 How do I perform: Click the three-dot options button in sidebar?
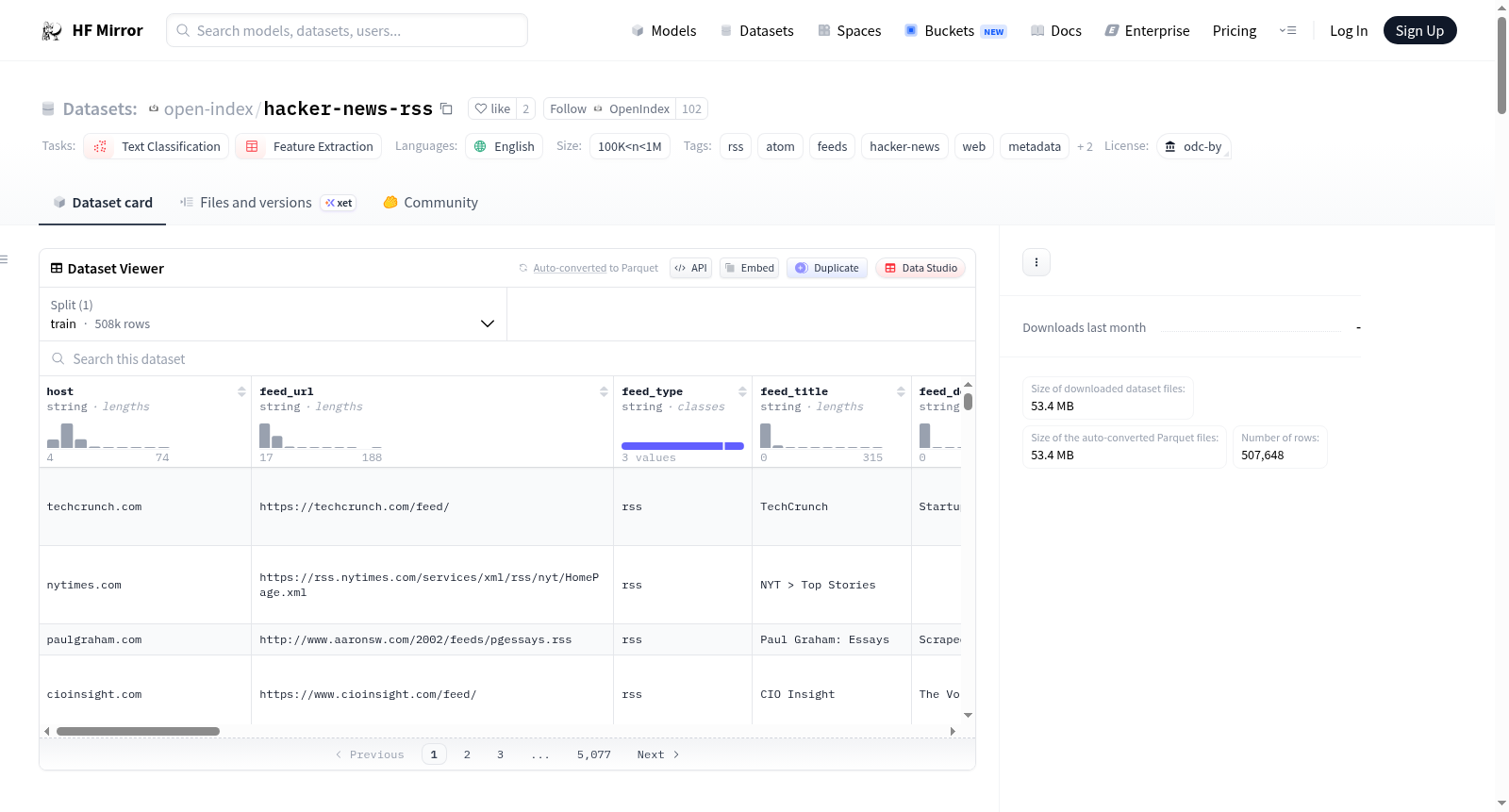coord(1036,262)
